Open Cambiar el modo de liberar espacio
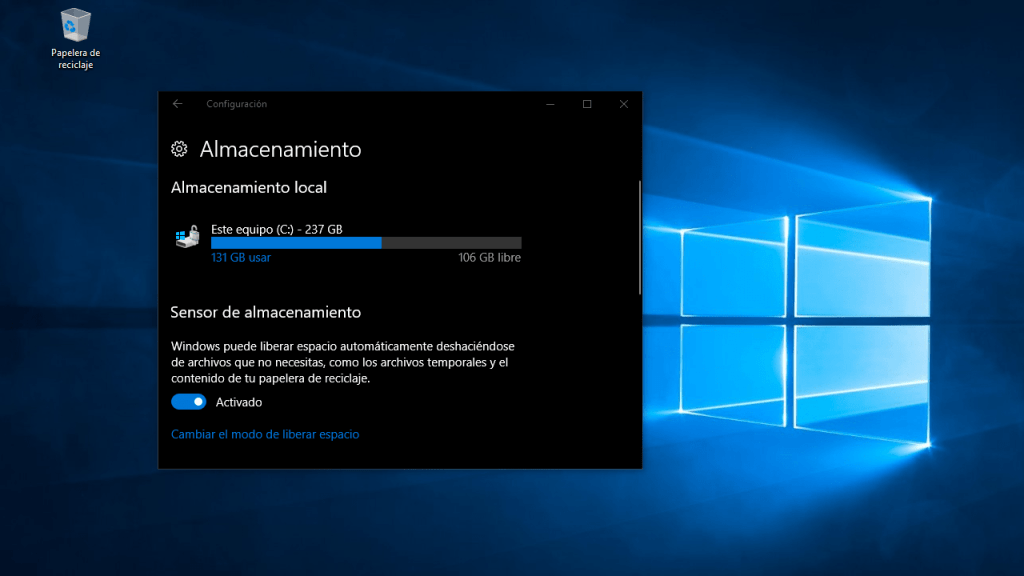 (x=264, y=434)
